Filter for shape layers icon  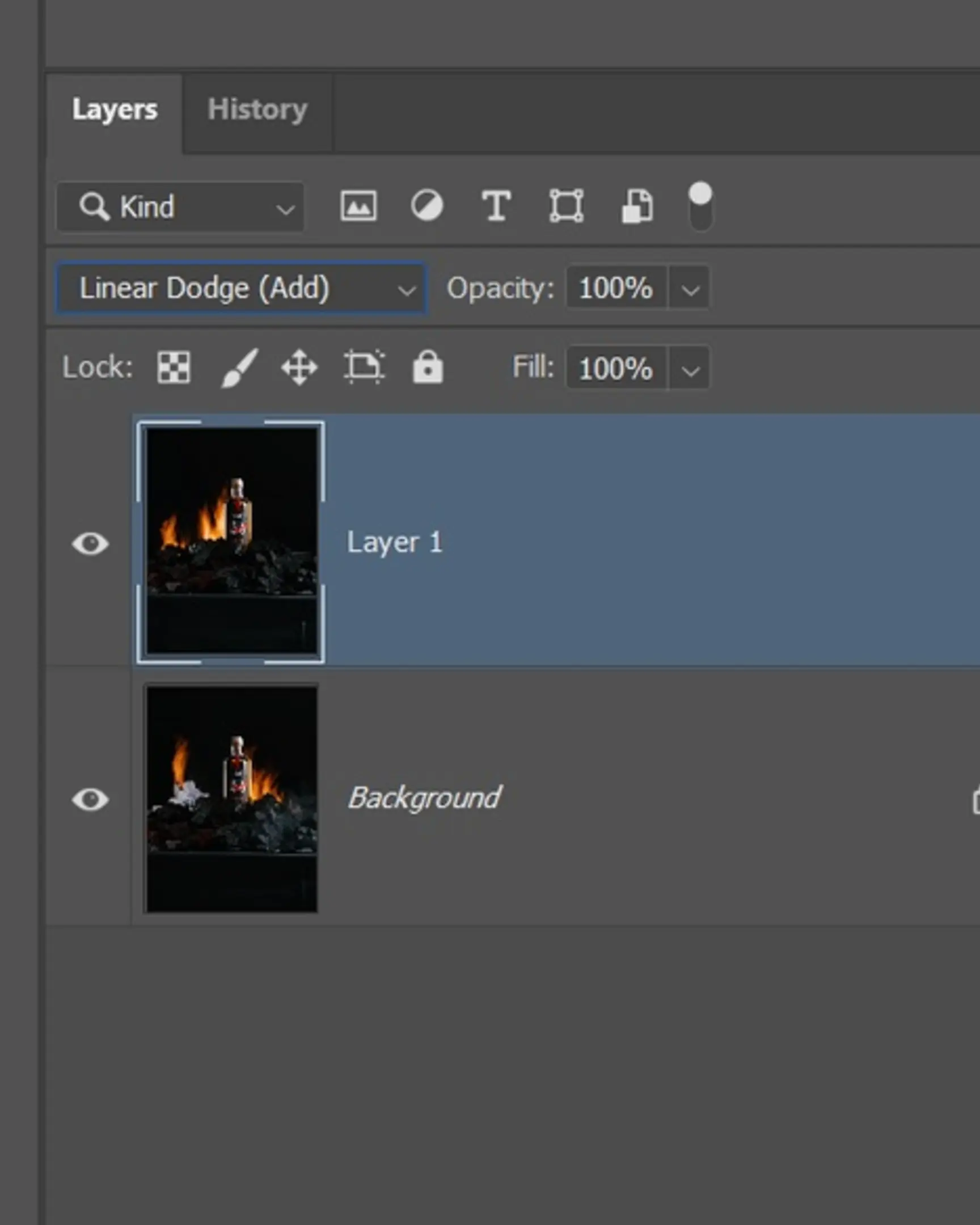pos(566,206)
